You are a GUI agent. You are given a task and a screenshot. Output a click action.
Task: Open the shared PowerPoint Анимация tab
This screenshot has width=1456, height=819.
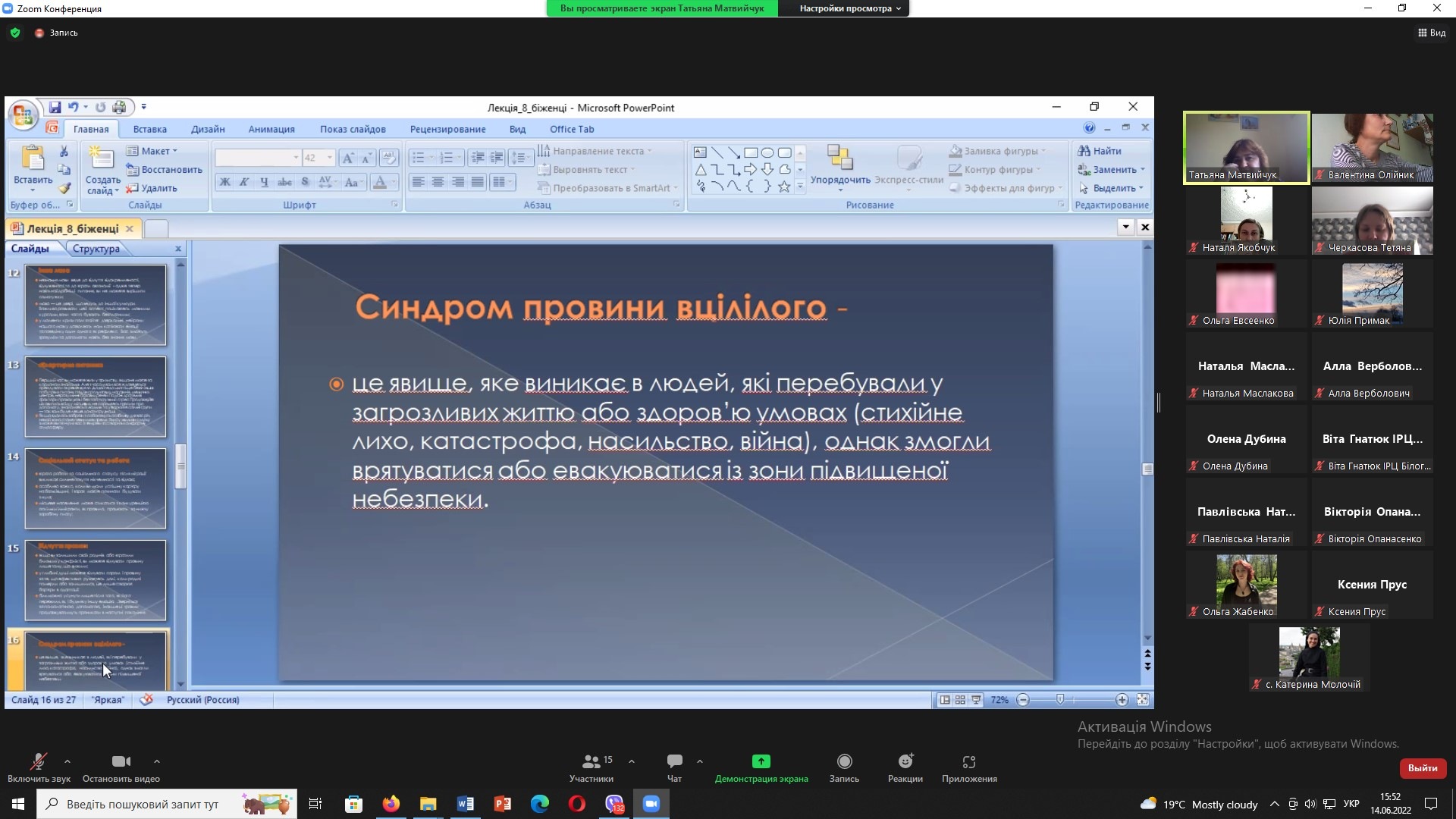click(x=271, y=129)
